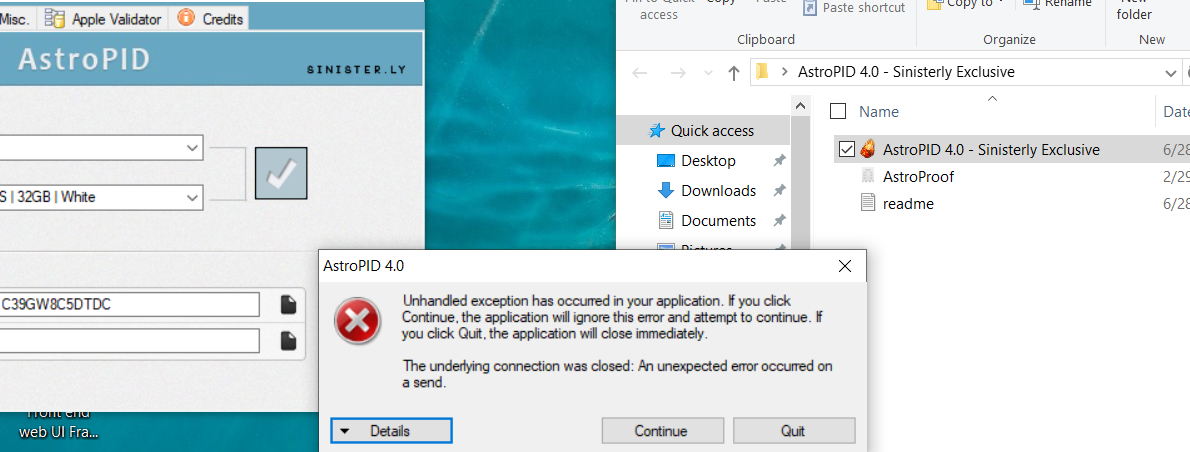Go back in File Explorer

click(x=640, y=73)
